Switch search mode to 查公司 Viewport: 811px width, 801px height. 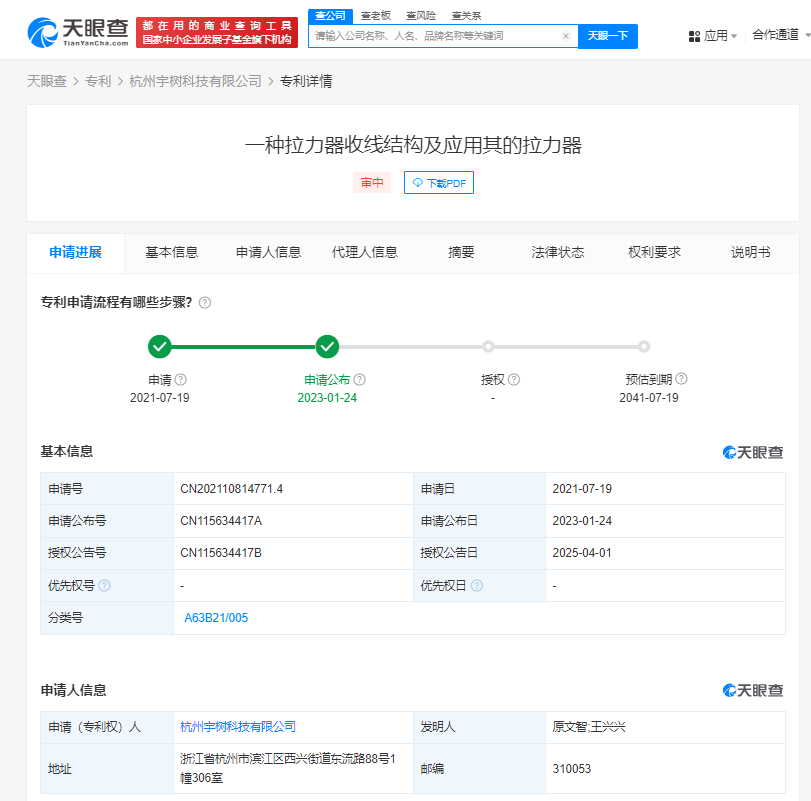330,16
